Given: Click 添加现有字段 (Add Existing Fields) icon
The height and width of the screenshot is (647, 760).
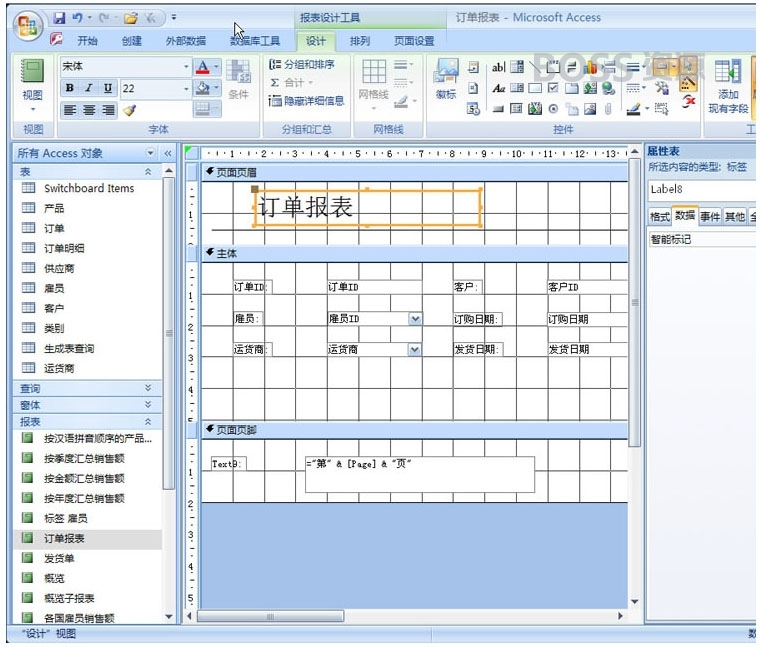Looking at the screenshot, I should (x=728, y=86).
